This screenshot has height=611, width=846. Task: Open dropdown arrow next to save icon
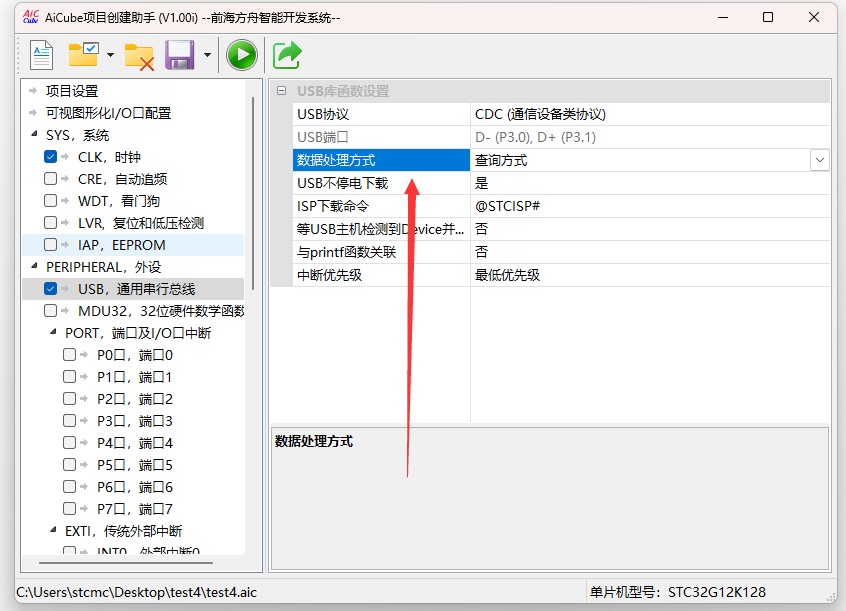[x=207, y=55]
